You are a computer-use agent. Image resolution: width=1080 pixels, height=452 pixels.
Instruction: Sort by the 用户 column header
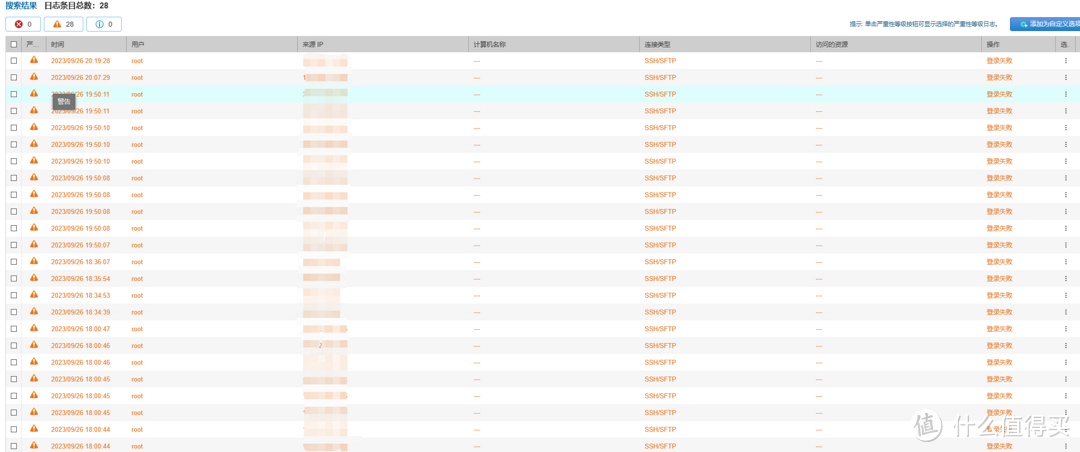pos(212,44)
